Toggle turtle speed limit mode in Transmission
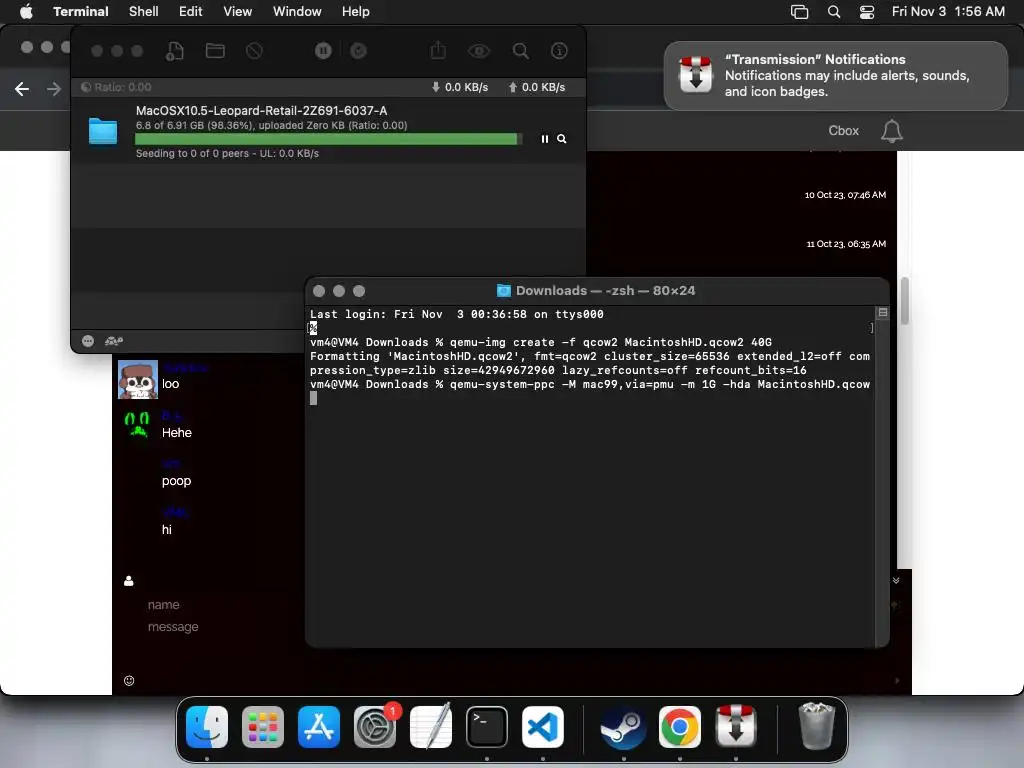This screenshot has height=768, width=1024. tap(114, 341)
